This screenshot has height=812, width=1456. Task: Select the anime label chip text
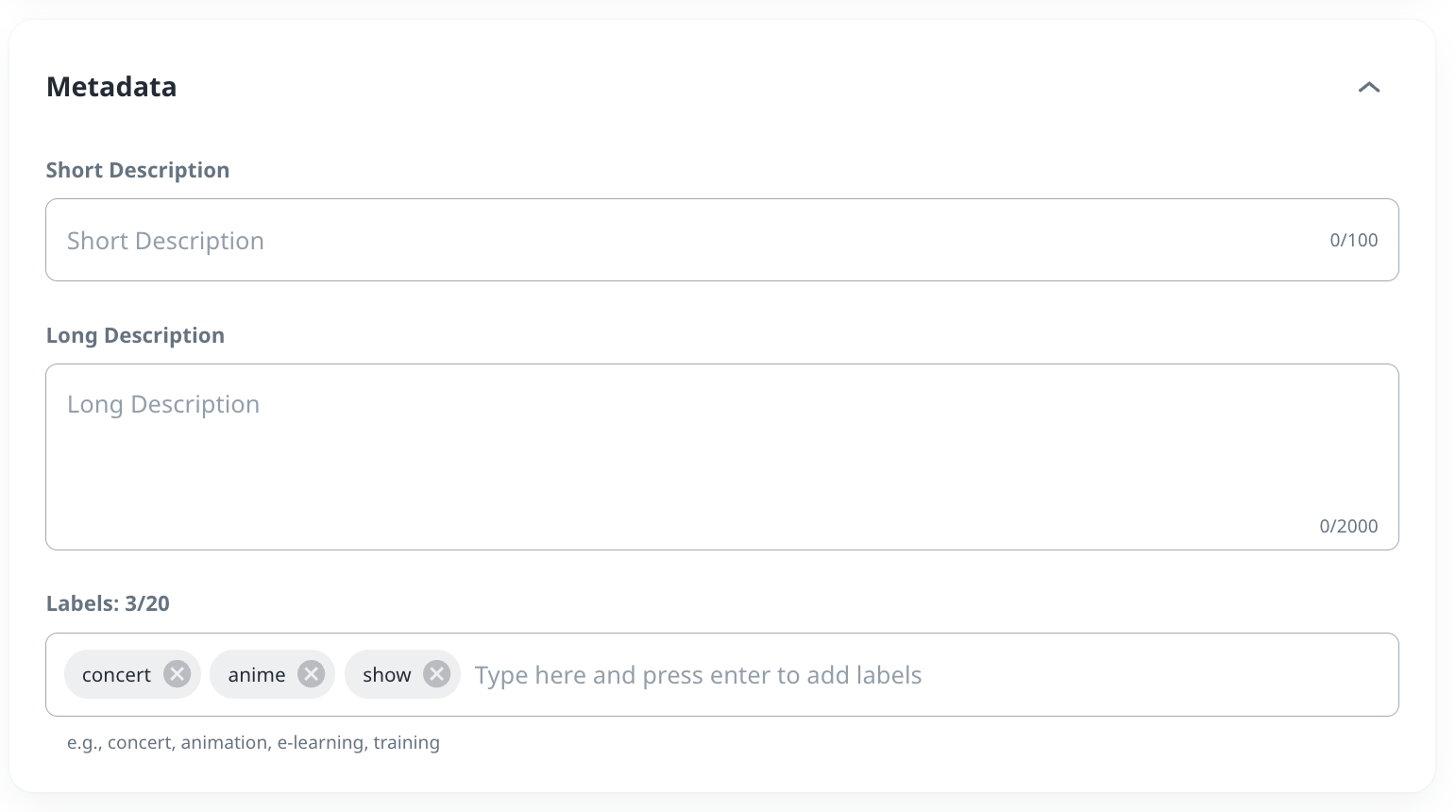256,675
